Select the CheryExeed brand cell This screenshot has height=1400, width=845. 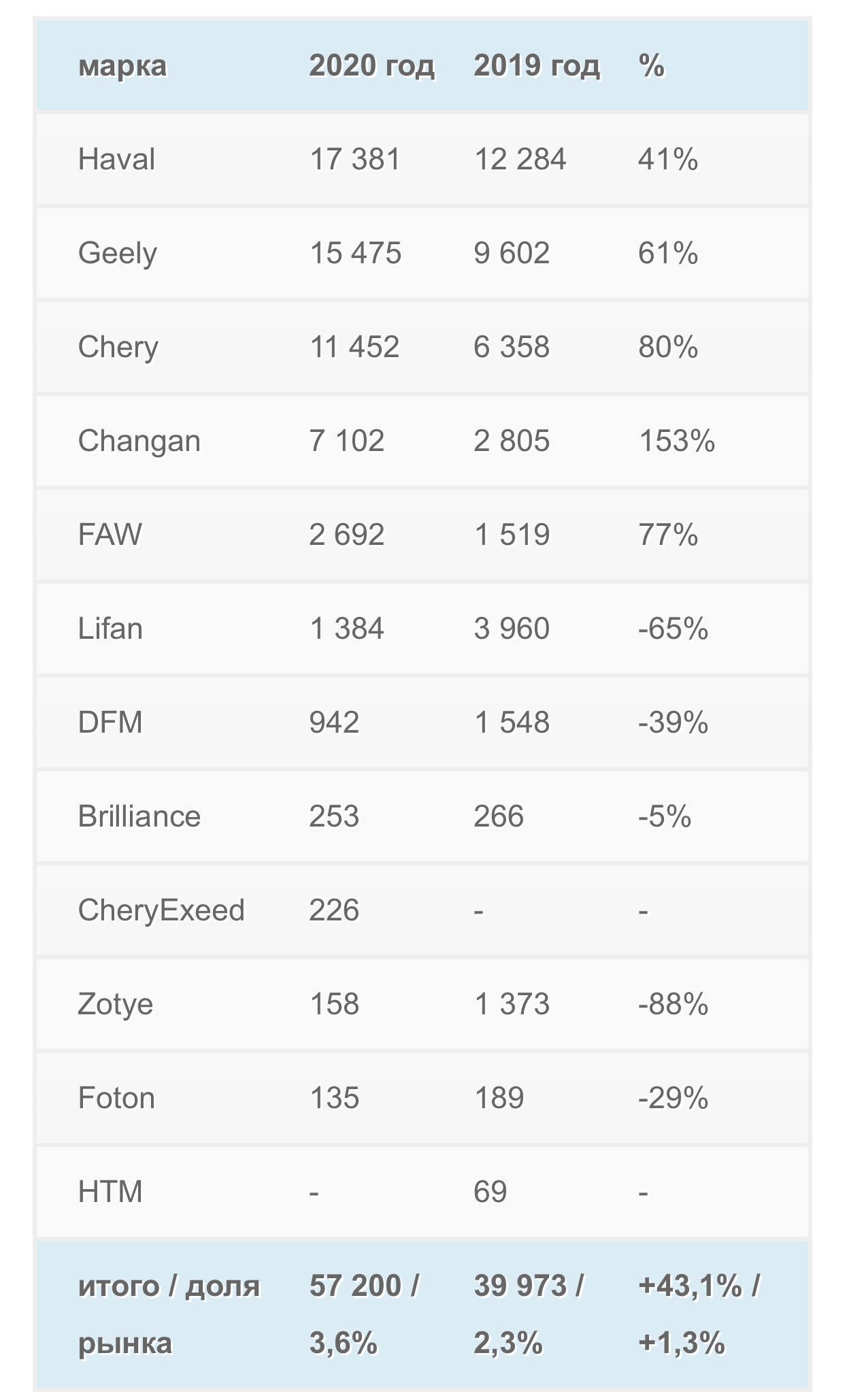point(161,910)
